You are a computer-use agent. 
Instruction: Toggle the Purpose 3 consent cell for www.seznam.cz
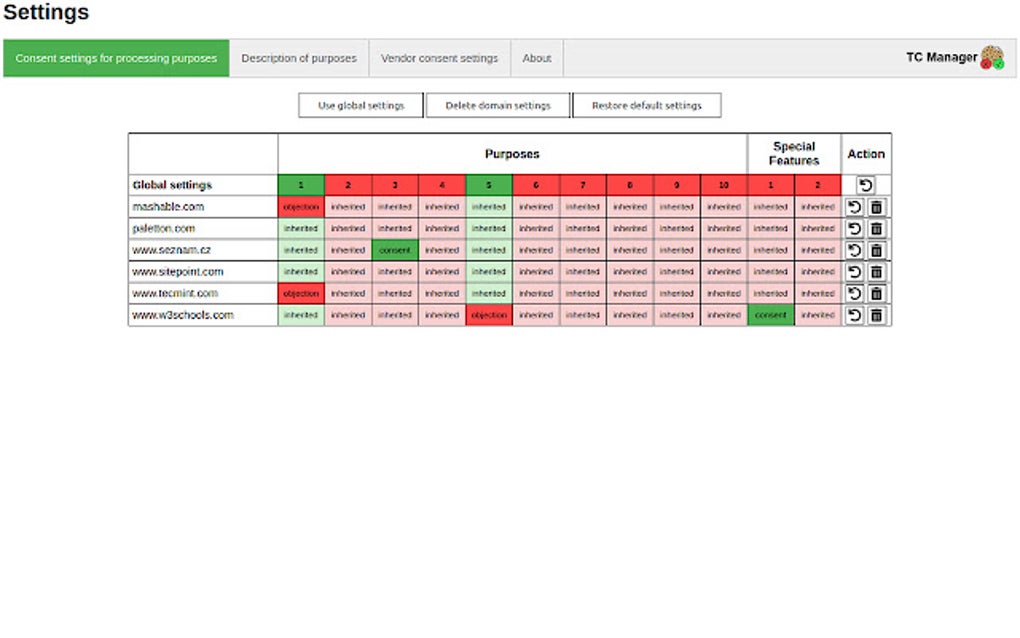coord(394,250)
